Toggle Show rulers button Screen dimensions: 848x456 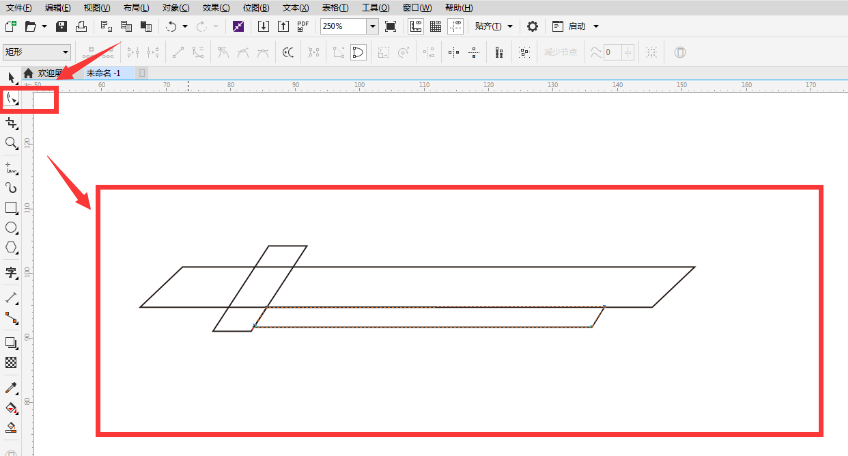tap(415, 26)
